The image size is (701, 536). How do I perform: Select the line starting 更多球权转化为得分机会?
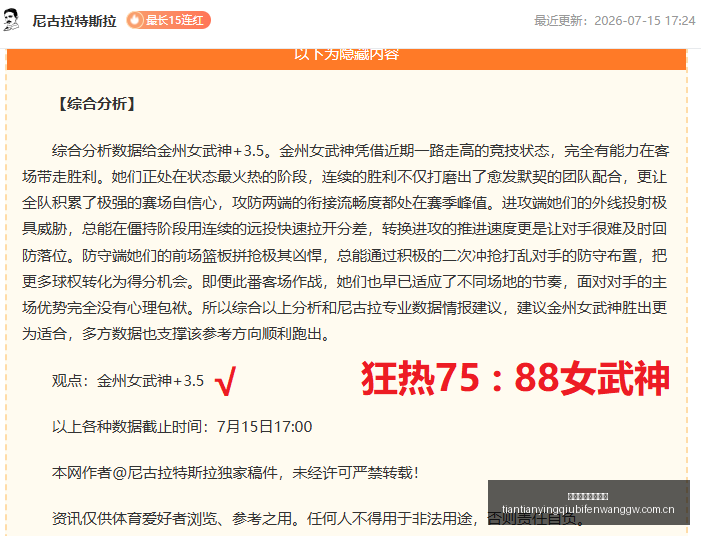pyautogui.click(x=345, y=282)
